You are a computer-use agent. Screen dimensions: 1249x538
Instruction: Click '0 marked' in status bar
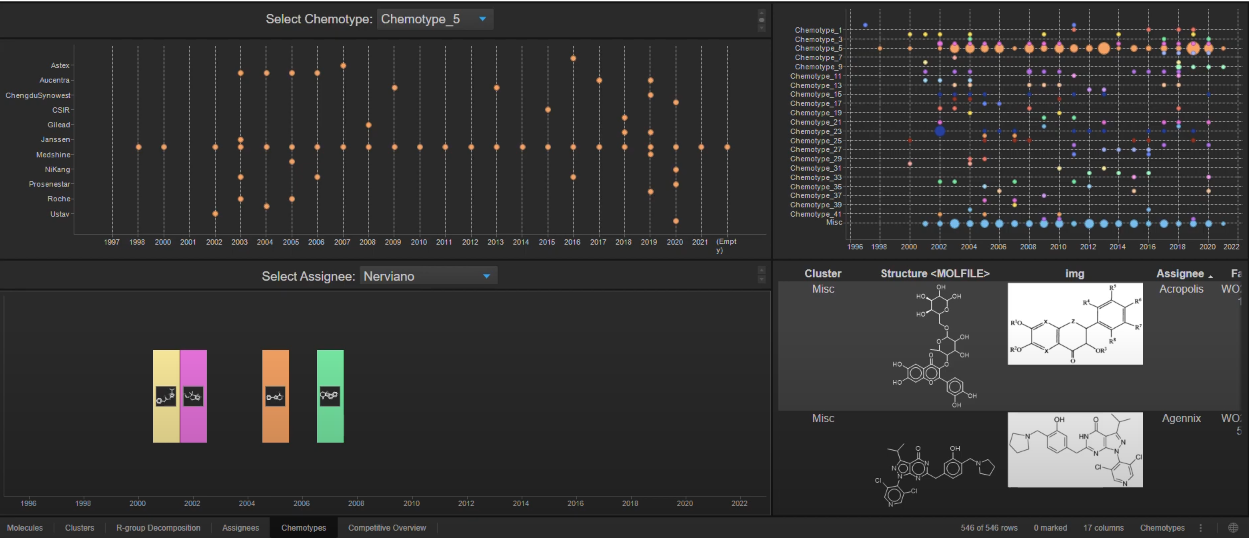pyautogui.click(x=1050, y=528)
